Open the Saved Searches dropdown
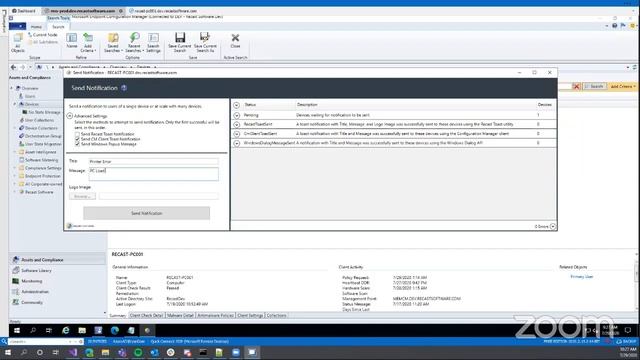The image size is (640, 360). pyautogui.click(x=113, y=42)
